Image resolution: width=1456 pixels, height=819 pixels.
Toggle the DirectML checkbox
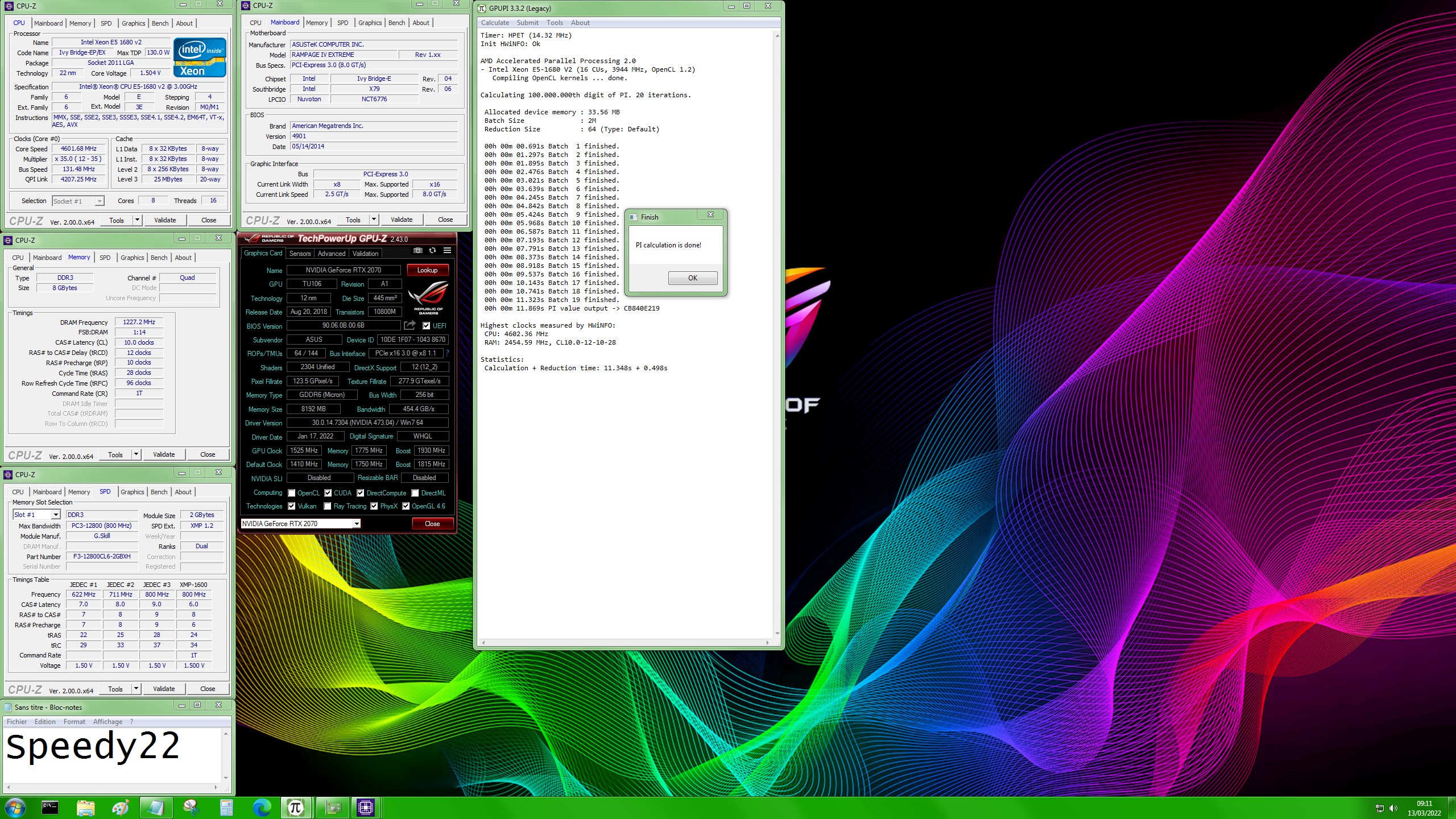coord(415,493)
